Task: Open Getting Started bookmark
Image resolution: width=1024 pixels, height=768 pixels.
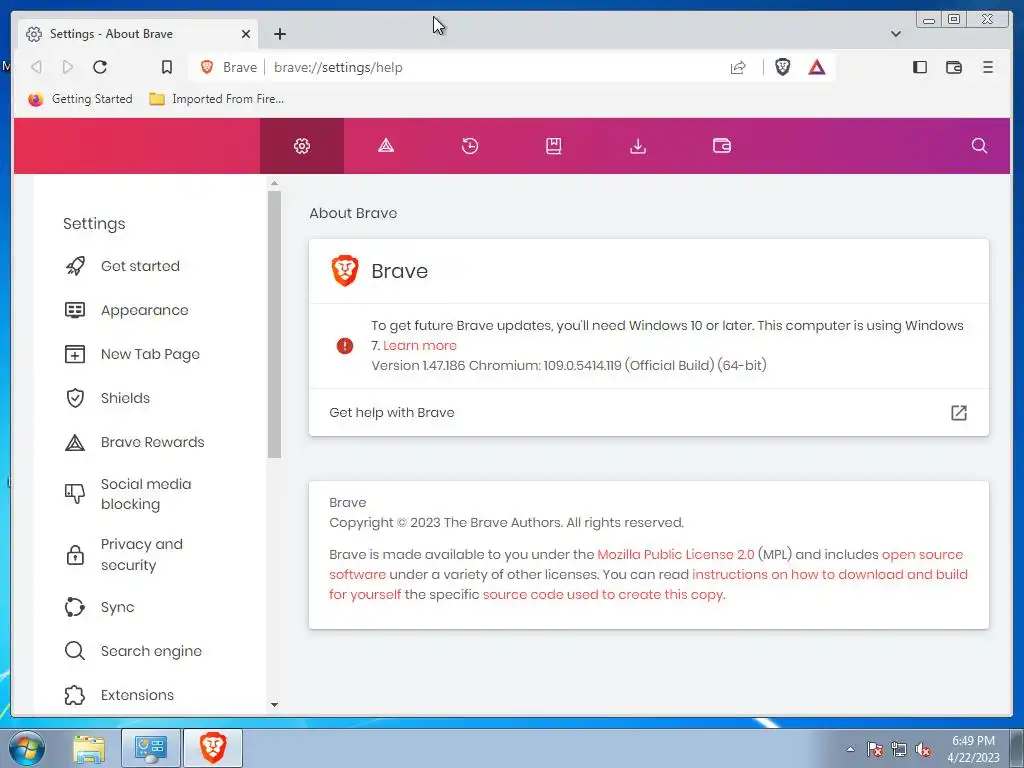Action: tap(80, 99)
